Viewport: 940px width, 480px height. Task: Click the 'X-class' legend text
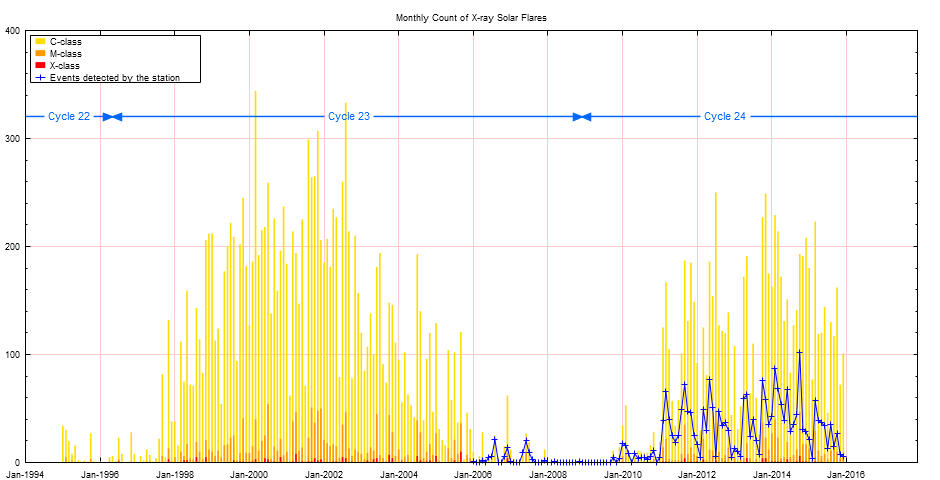pyautogui.click(x=66, y=65)
